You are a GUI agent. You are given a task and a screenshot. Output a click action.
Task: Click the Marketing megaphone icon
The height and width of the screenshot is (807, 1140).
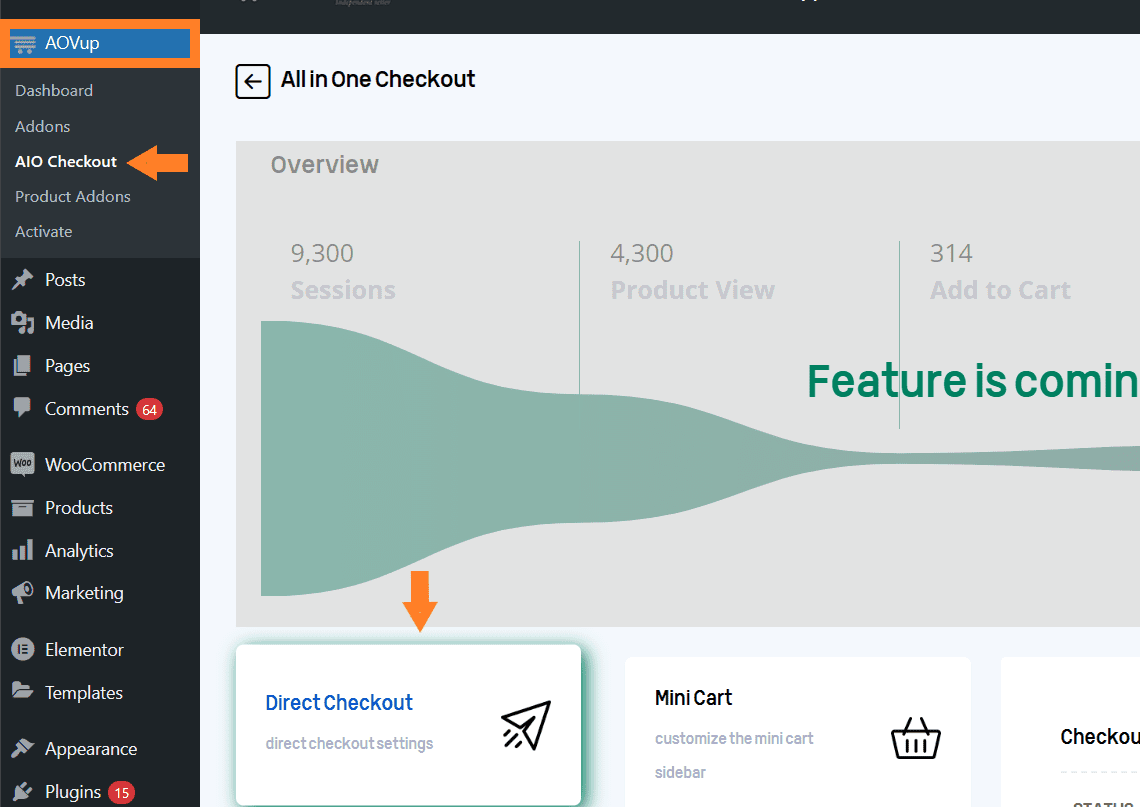tap(23, 593)
